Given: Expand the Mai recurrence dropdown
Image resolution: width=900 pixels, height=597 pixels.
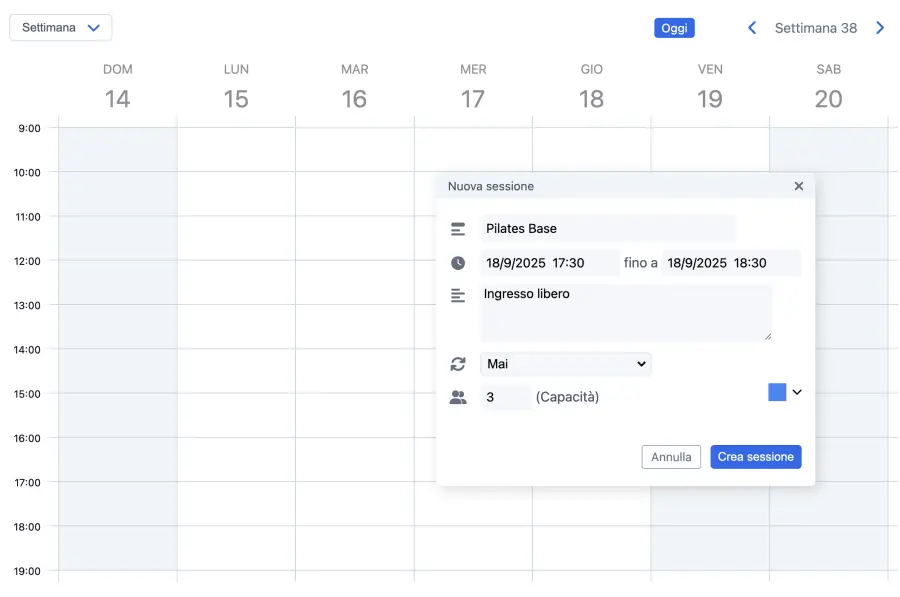Looking at the screenshot, I should pyautogui.click(x=565, y=364).
